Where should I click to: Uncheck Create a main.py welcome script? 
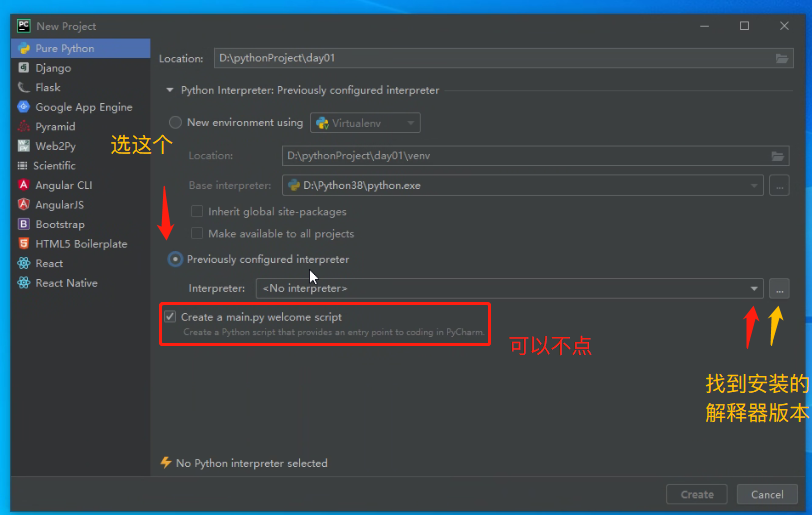point(170,317)
